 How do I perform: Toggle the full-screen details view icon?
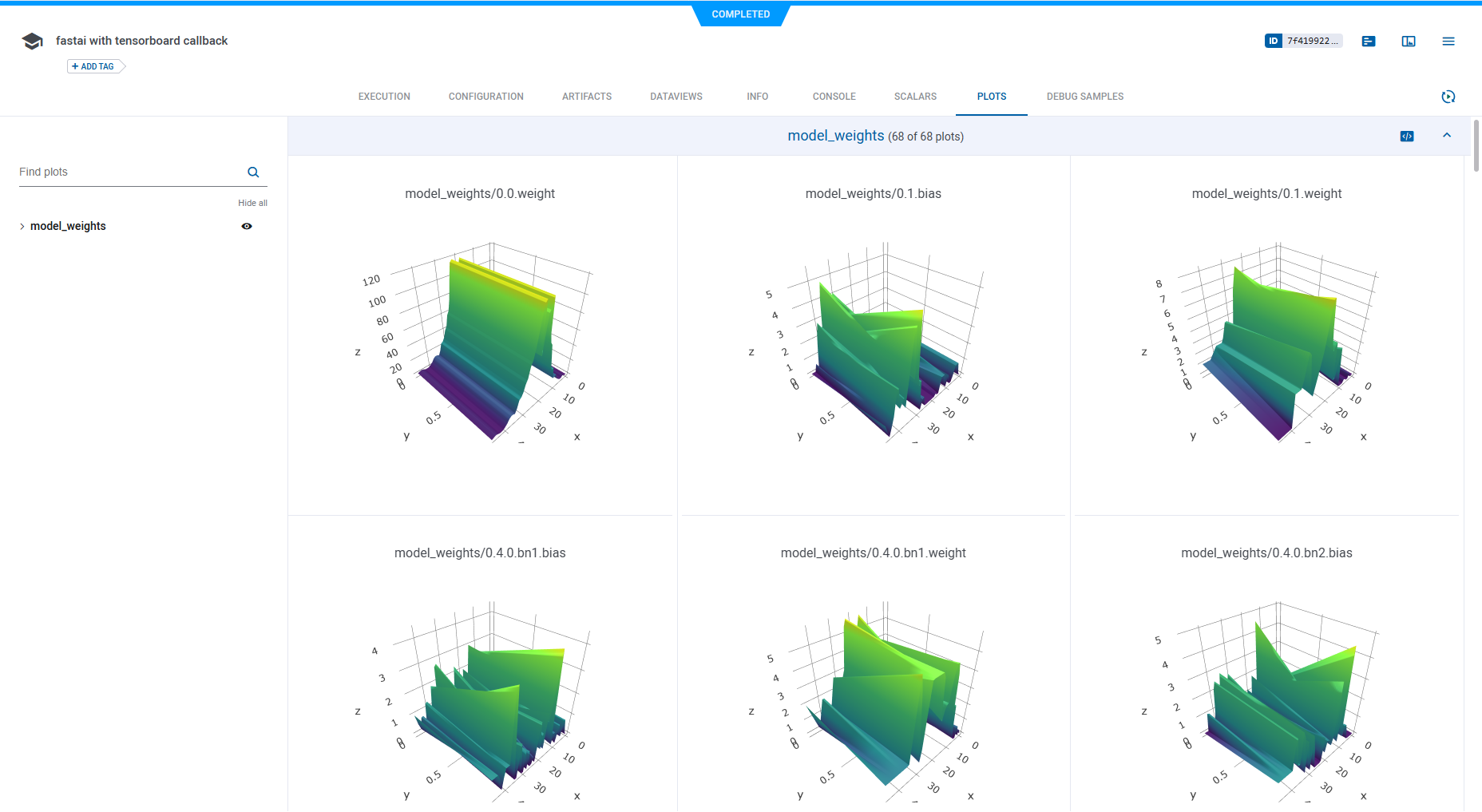coord(1409,42)
